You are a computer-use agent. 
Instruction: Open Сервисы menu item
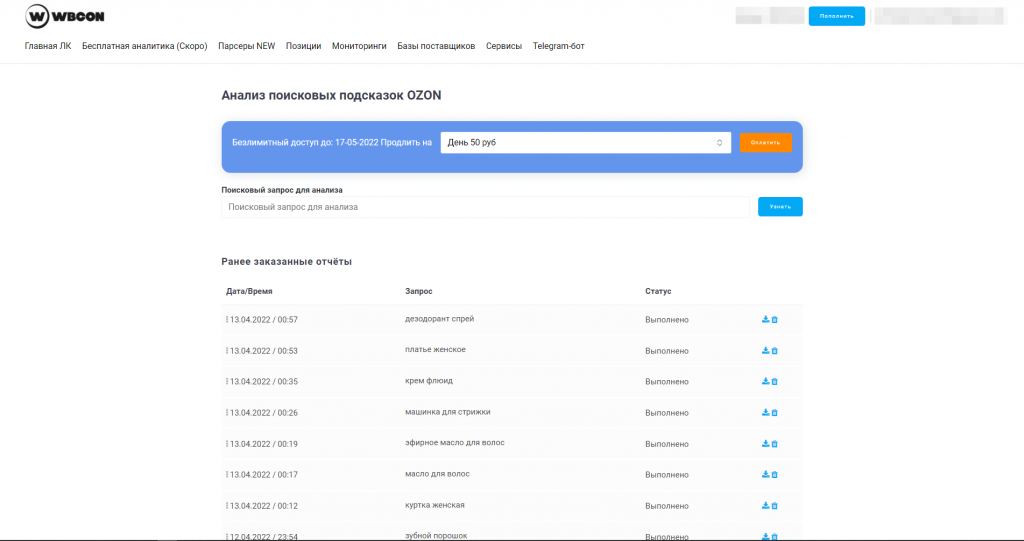pyautogui.click(x=504, y=46)
